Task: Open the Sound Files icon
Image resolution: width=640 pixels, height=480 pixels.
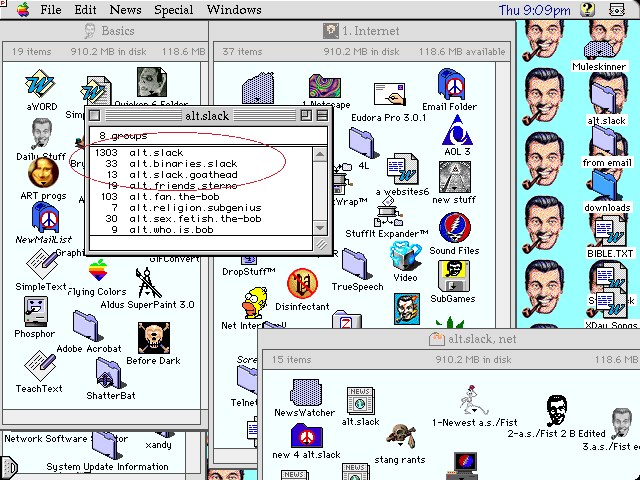Action: (455, 228)
